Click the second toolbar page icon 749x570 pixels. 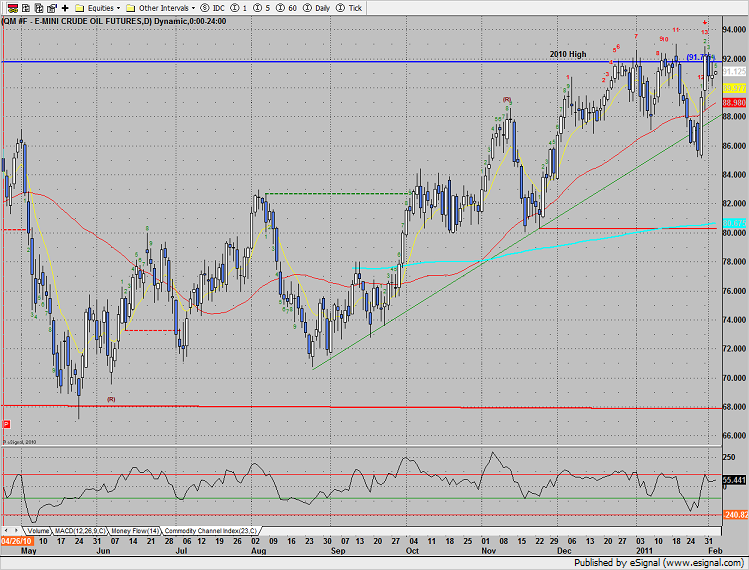click(26, 8)
